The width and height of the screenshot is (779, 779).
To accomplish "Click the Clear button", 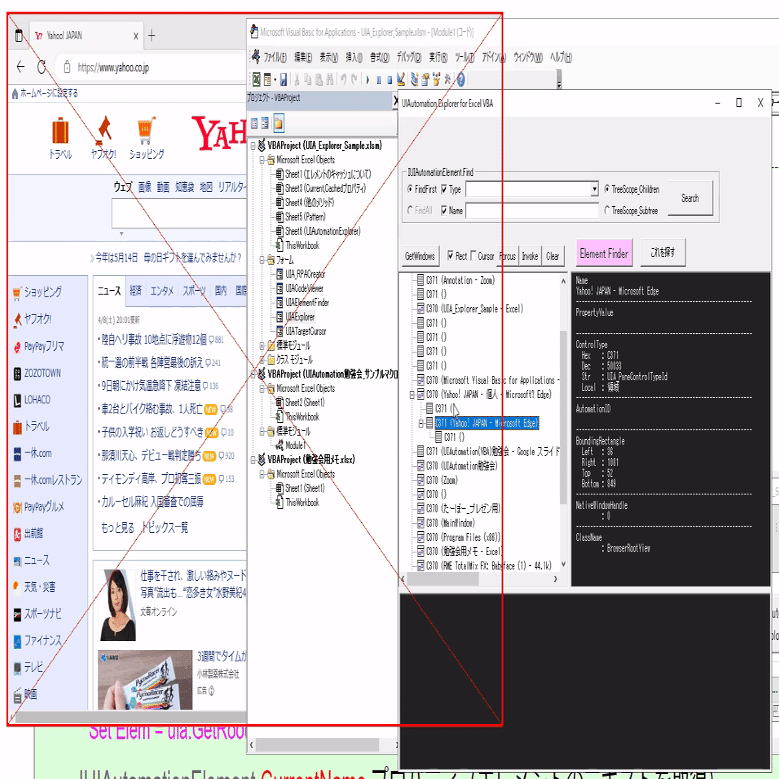I will 552,256.
